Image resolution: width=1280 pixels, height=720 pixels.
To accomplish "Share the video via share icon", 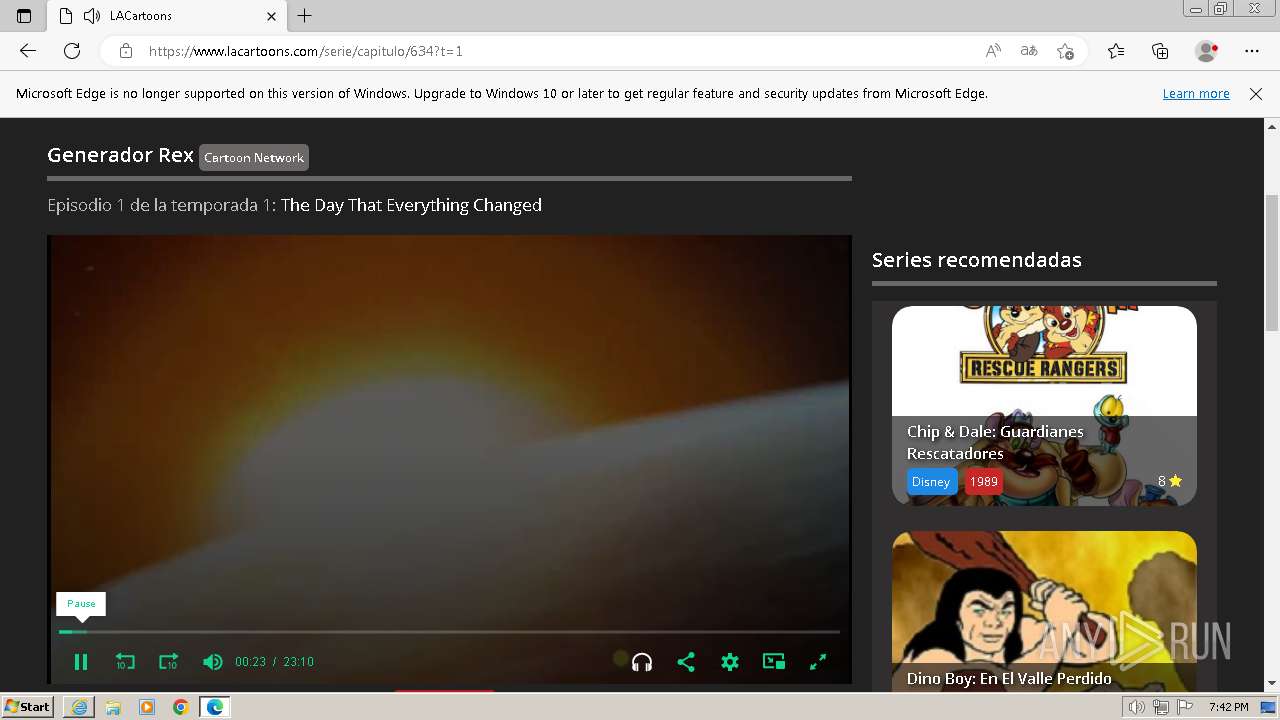I will [686, 662].
